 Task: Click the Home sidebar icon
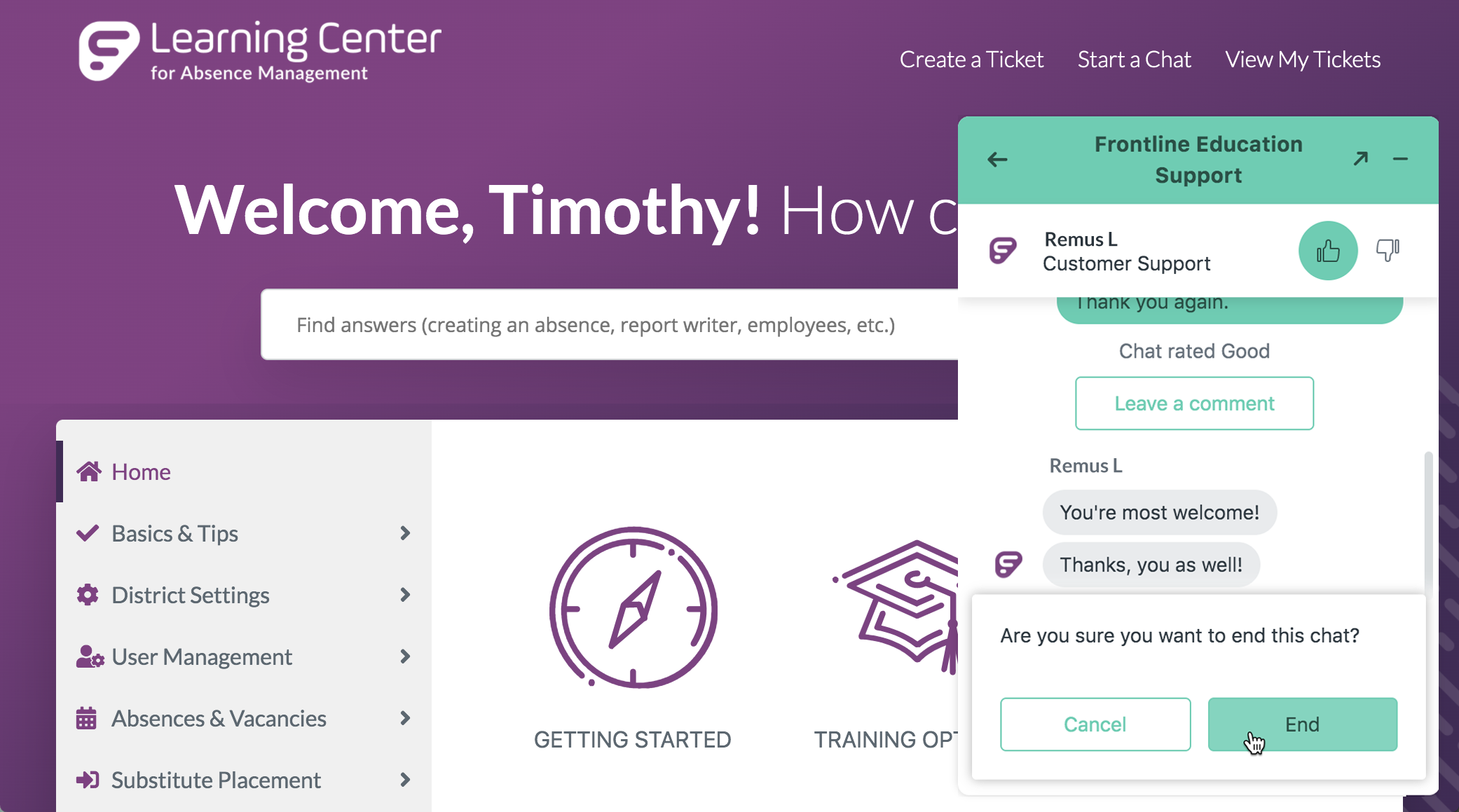[90, 471]
